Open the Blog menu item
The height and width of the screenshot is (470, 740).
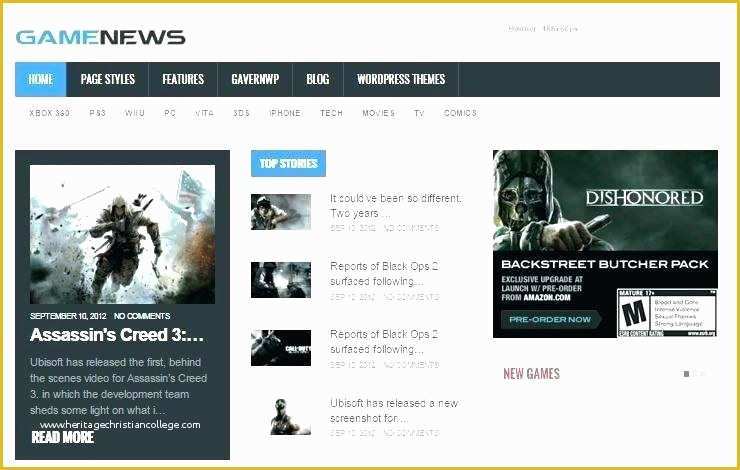[318, 79]
